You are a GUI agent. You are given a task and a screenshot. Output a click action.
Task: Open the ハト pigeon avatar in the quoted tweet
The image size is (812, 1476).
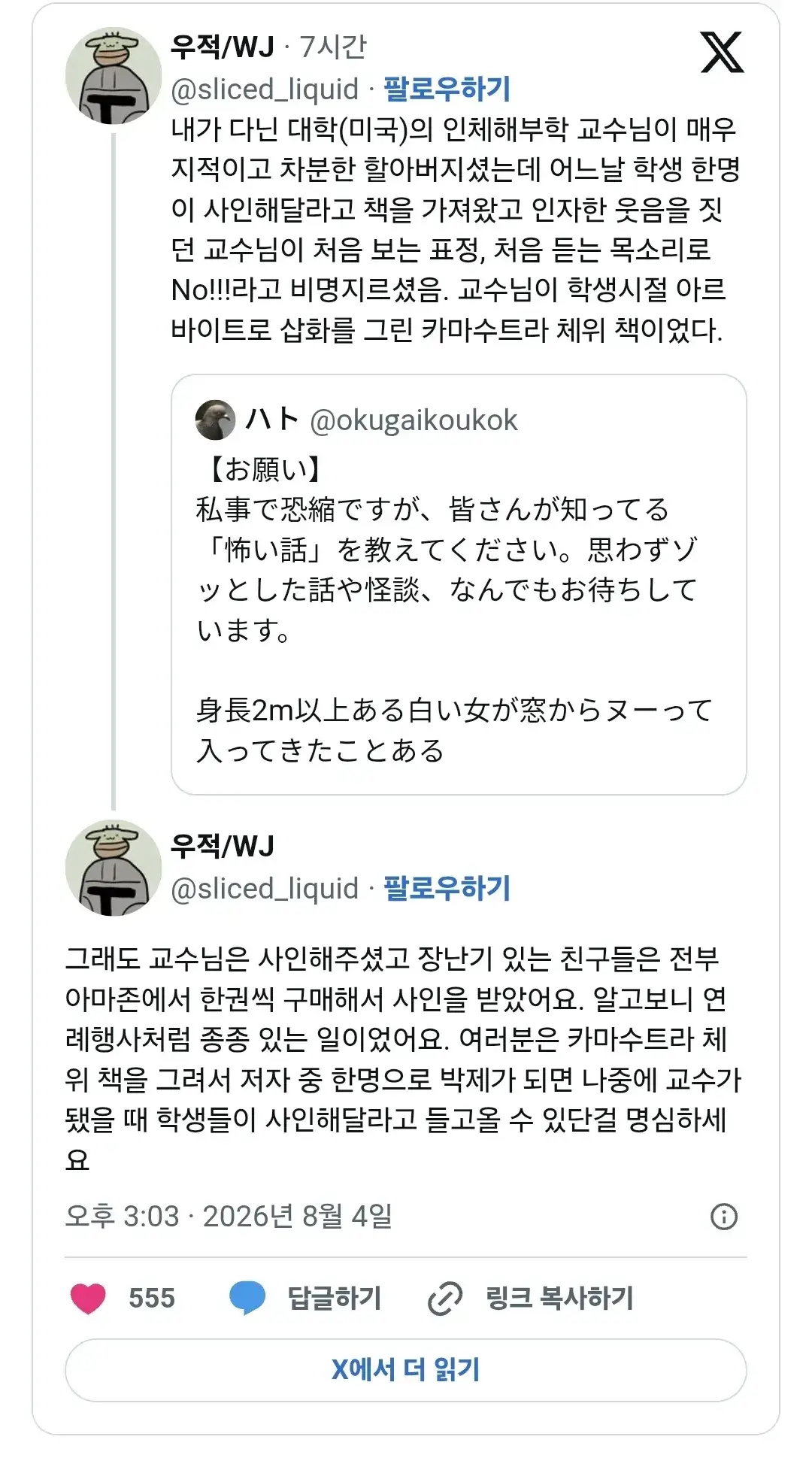(x=215, y=420)
